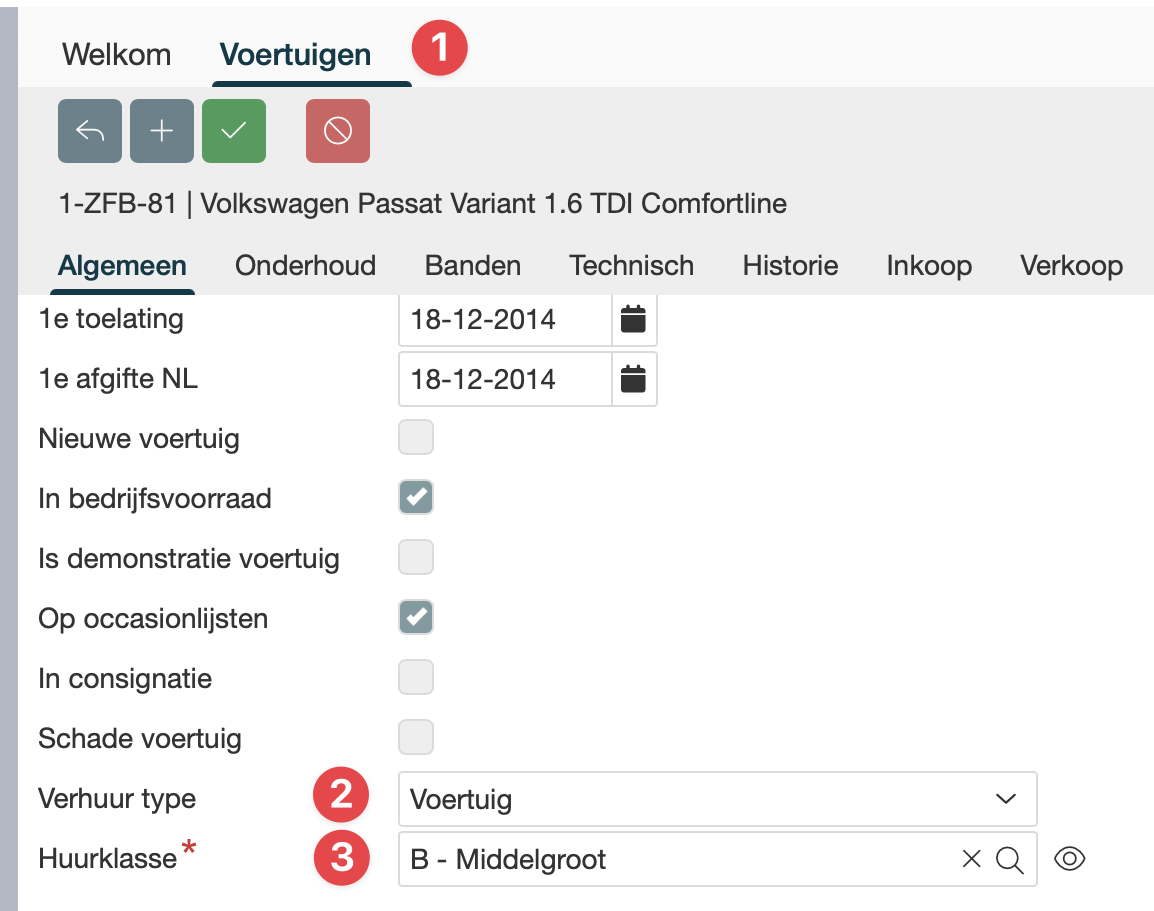View Huurklasse details with eye icon
Image resolution: width=1154 pixels, height=911 pixels.
point(1070,859)
